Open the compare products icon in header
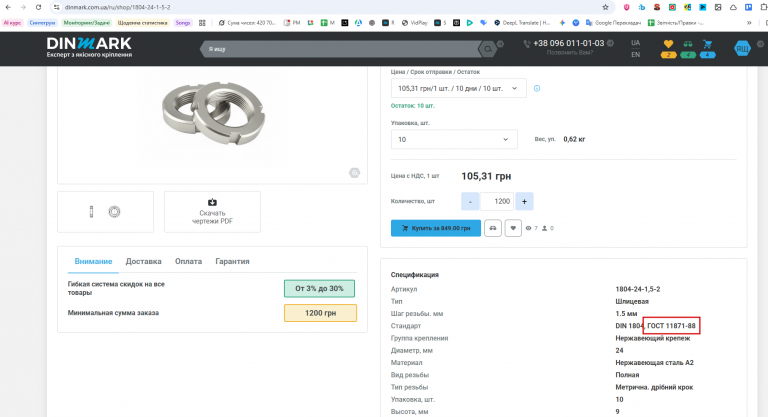The image size is (768, 417). [688, 44]
